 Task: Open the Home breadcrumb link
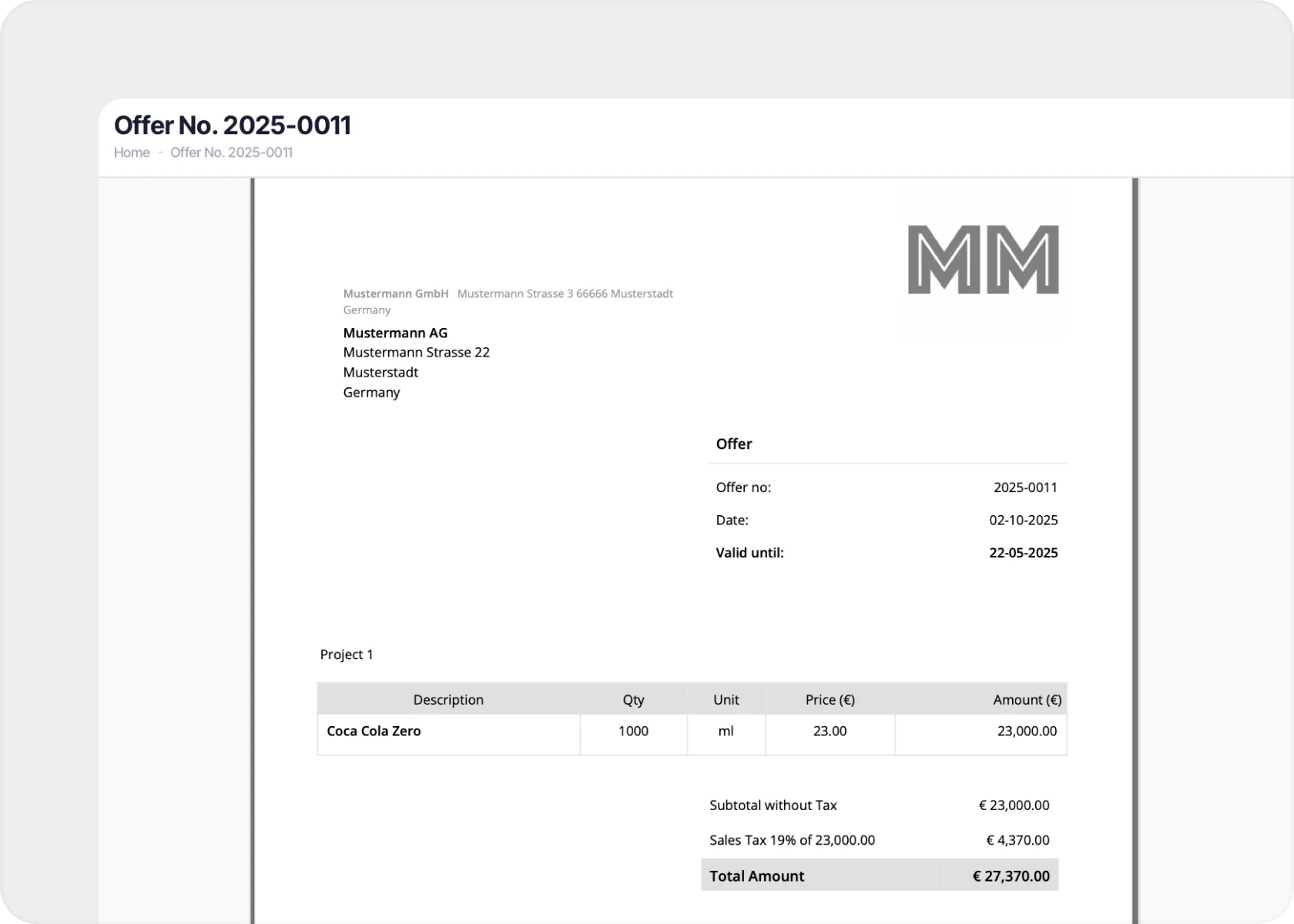pos(132,152)
